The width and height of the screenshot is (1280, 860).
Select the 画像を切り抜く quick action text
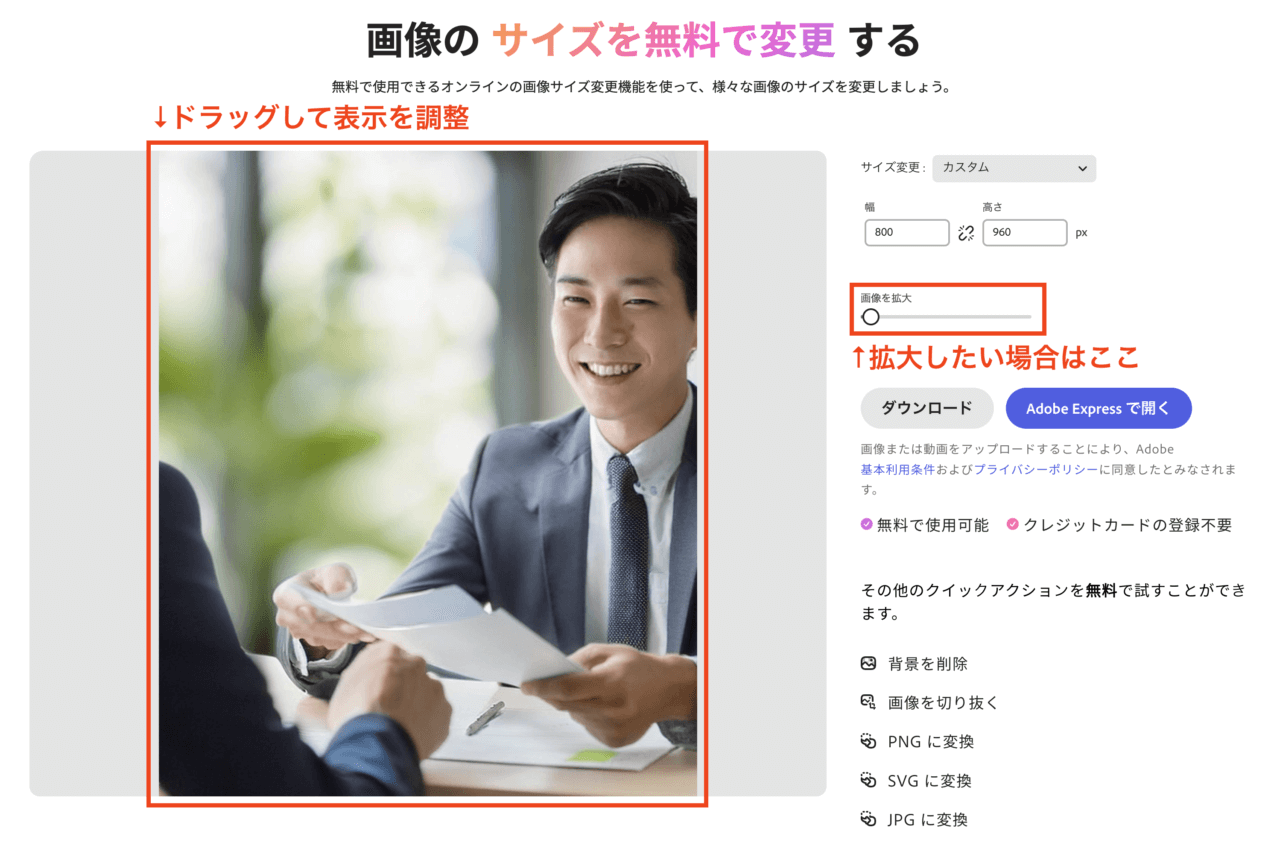943,703
